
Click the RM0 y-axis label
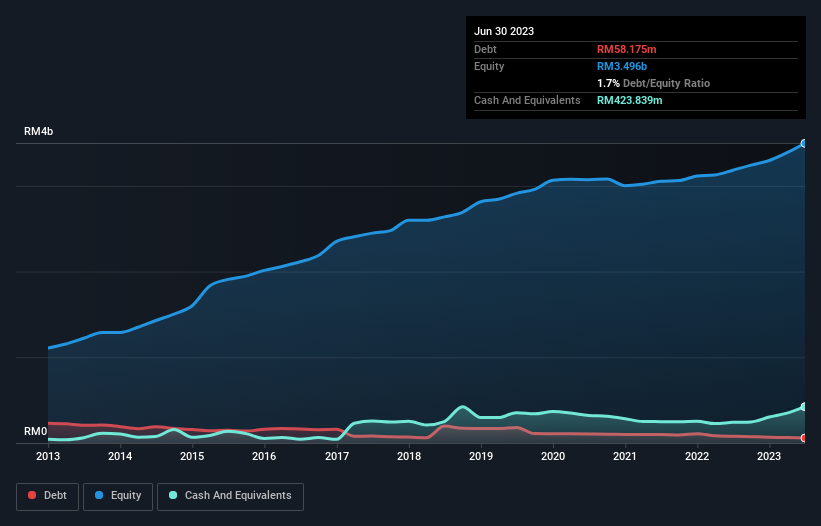(x=36, y=431)
